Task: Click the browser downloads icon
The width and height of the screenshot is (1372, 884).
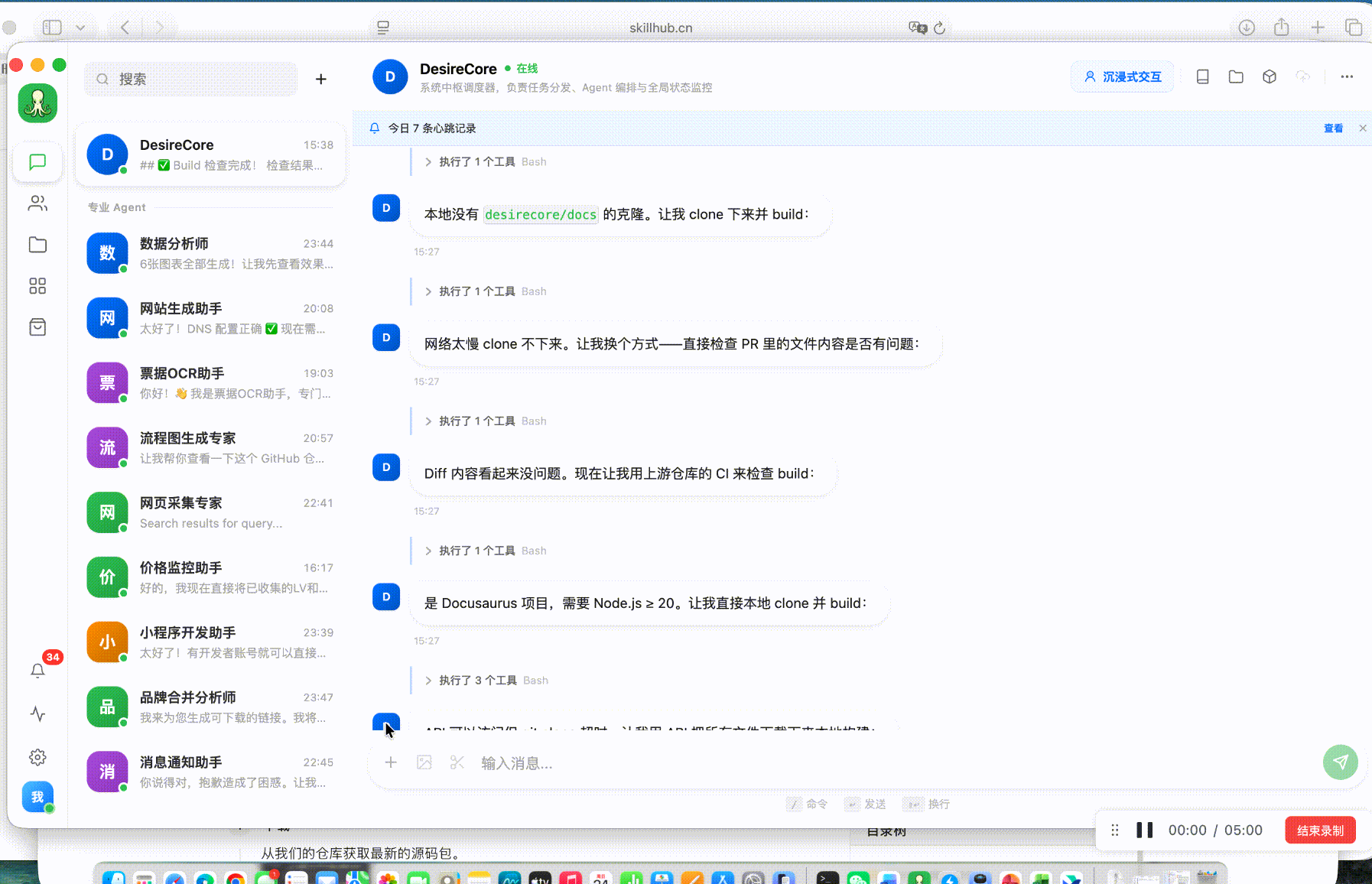Action: click(1247, 28)
